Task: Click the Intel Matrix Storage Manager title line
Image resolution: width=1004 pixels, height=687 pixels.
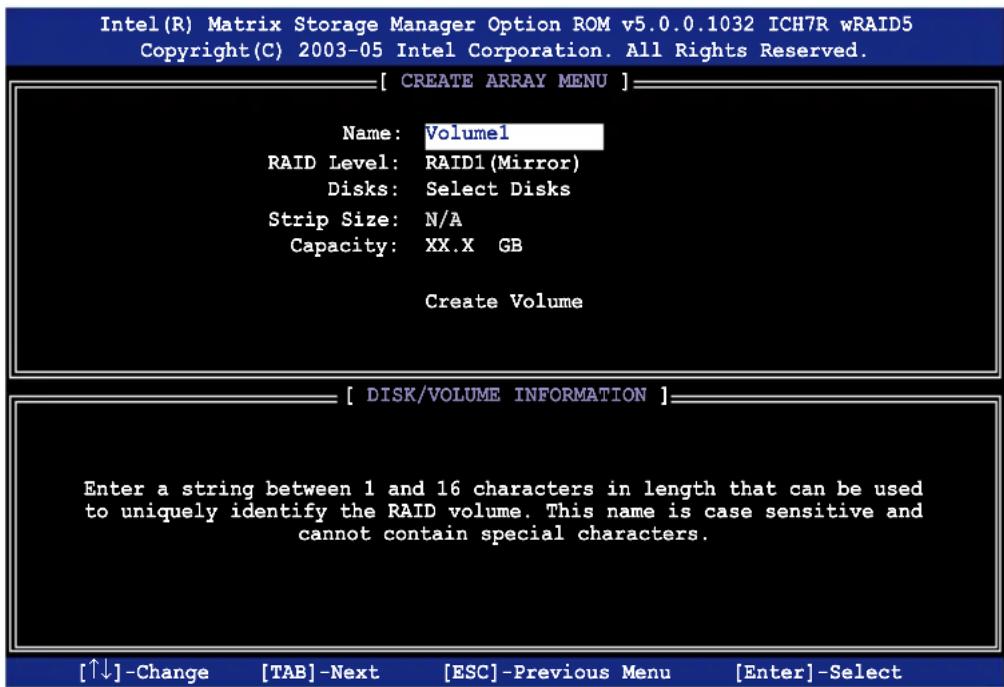Action: tap(506, 24)
